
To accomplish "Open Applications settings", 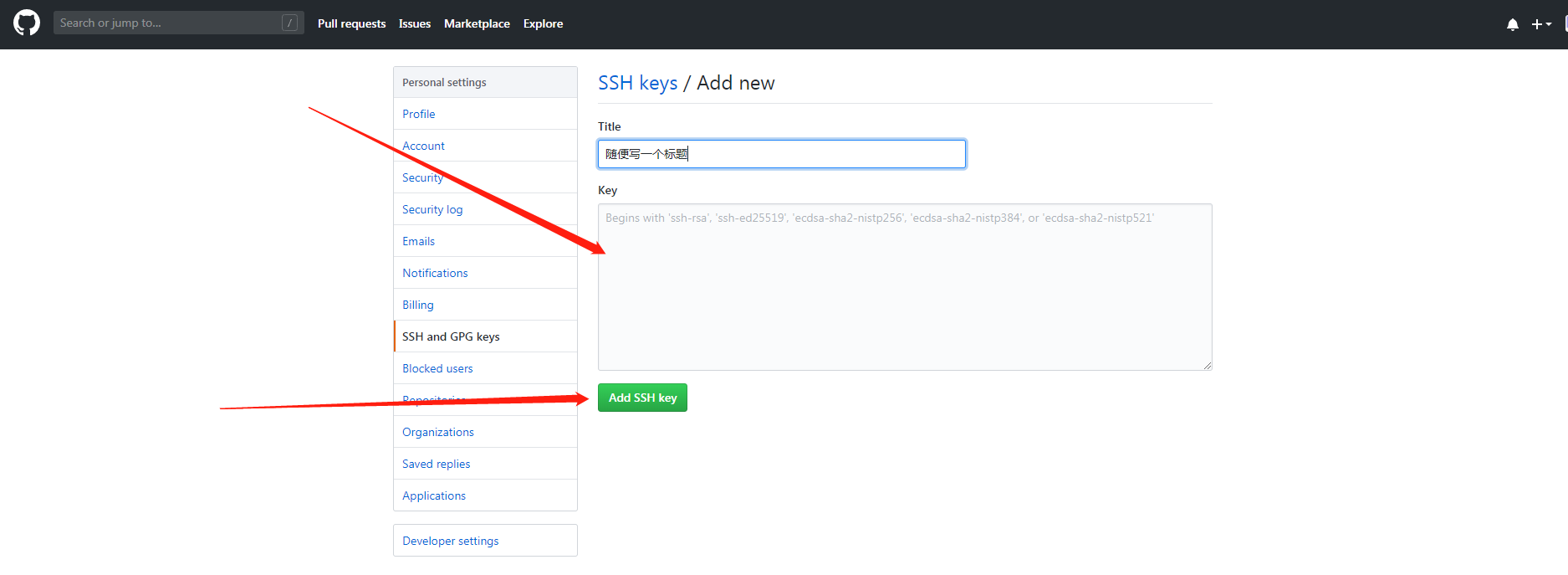I will (485, 495).
